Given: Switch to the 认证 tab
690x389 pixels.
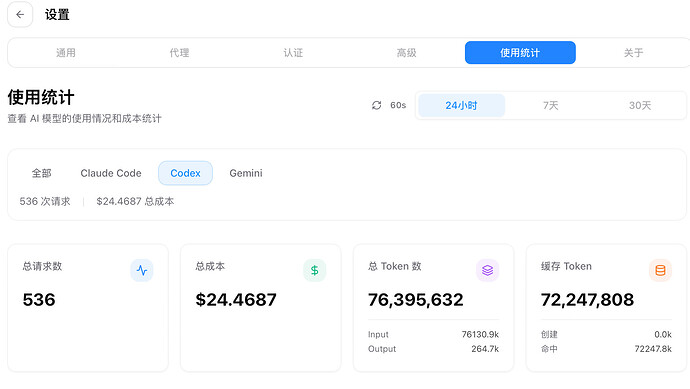Looking at the screenshot, I should click(293, 53).
